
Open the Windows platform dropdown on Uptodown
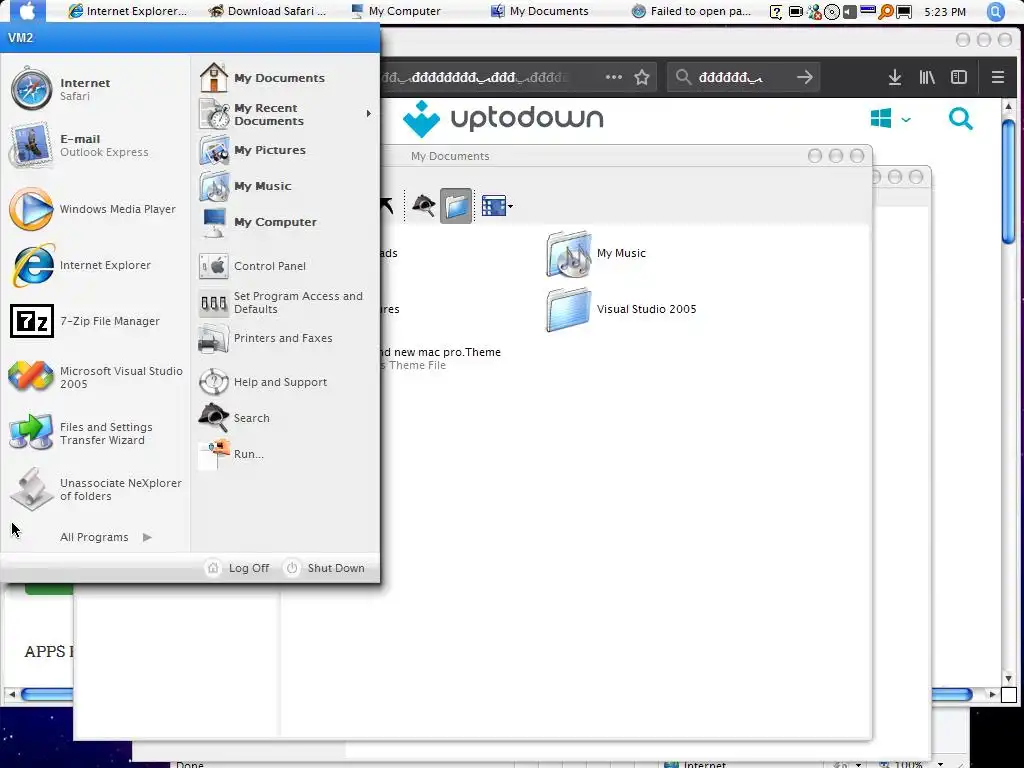890,119
